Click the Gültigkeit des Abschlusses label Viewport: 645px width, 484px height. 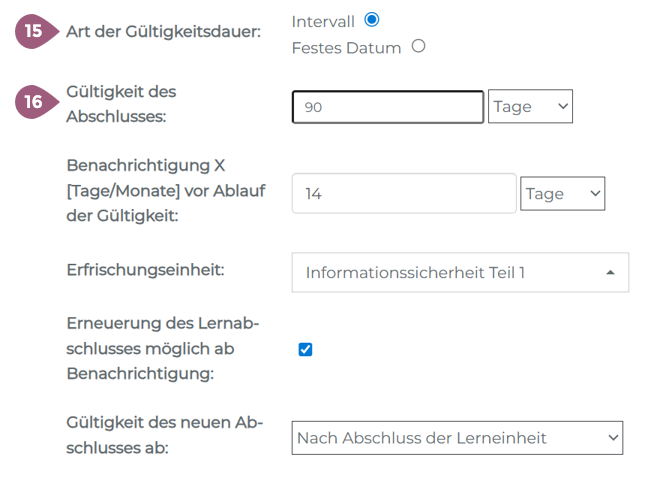(121, 103)
